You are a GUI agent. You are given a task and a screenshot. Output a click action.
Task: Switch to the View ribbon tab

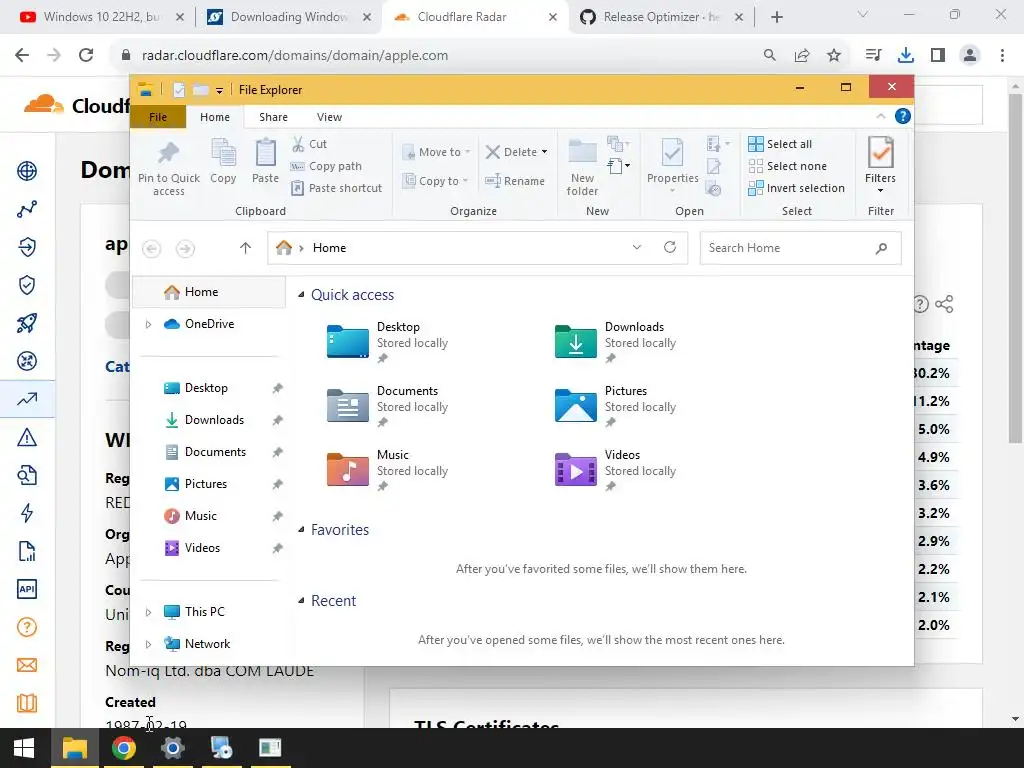click(x=329, y=117)
